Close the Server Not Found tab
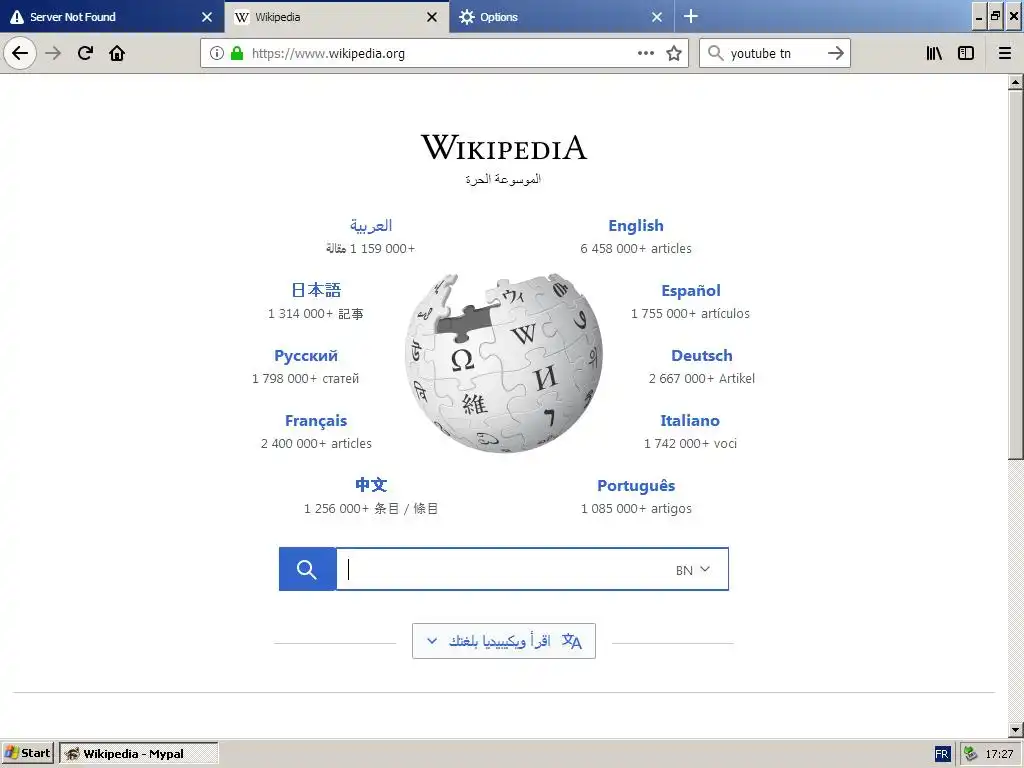The width and height of the screenshot is (1024, 768). click(x=207, y=17)
